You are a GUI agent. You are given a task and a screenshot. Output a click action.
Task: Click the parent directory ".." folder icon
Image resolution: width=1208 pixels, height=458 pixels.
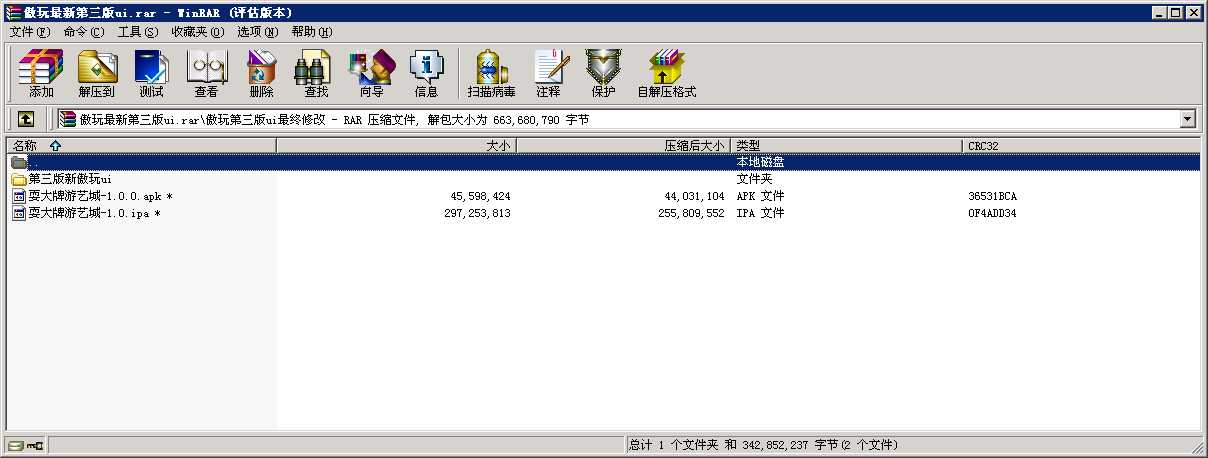(x=19, y=162)
